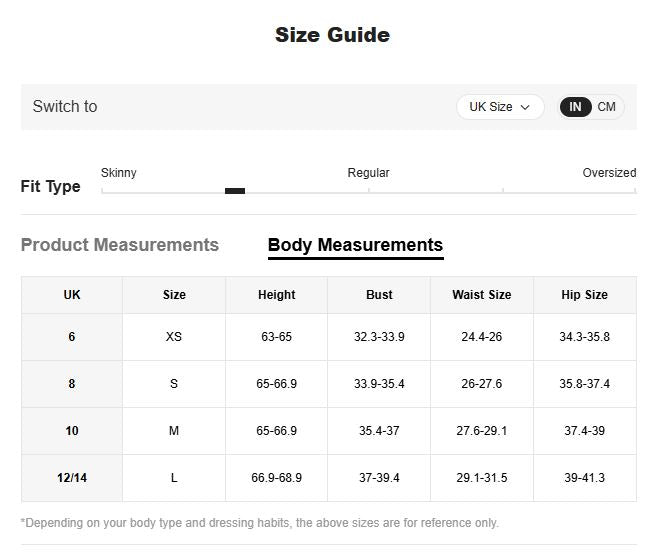The height and width of the screenshot is (558, 661).
Task: Open the Product Measurements tab
Action: coord(119,245)
